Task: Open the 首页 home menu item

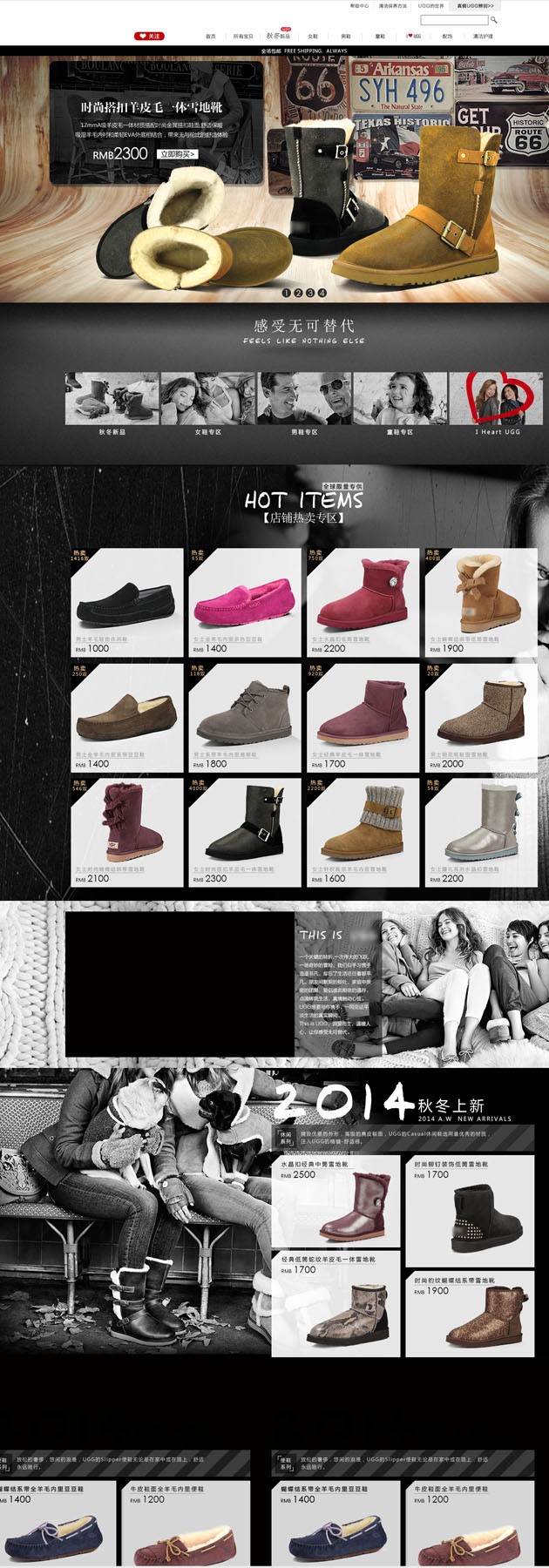Action: click(x=210, y=37)
